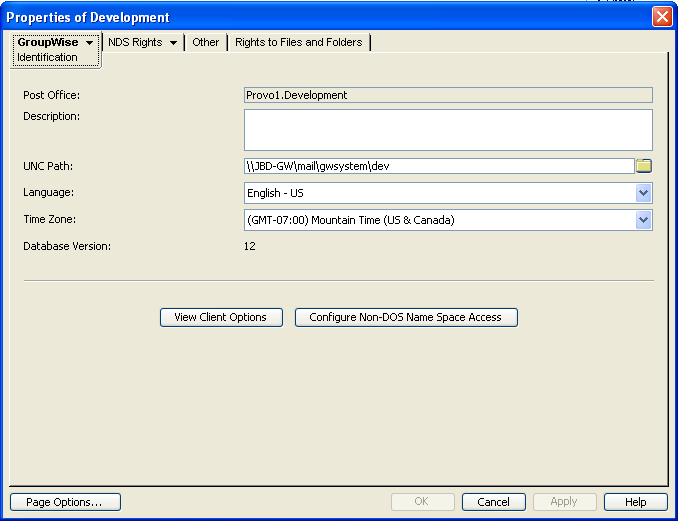The height and width of the screenshot is (521, 678).
Task: Open the GroupWise tab dropdown arrow
Action: point(90,43)
